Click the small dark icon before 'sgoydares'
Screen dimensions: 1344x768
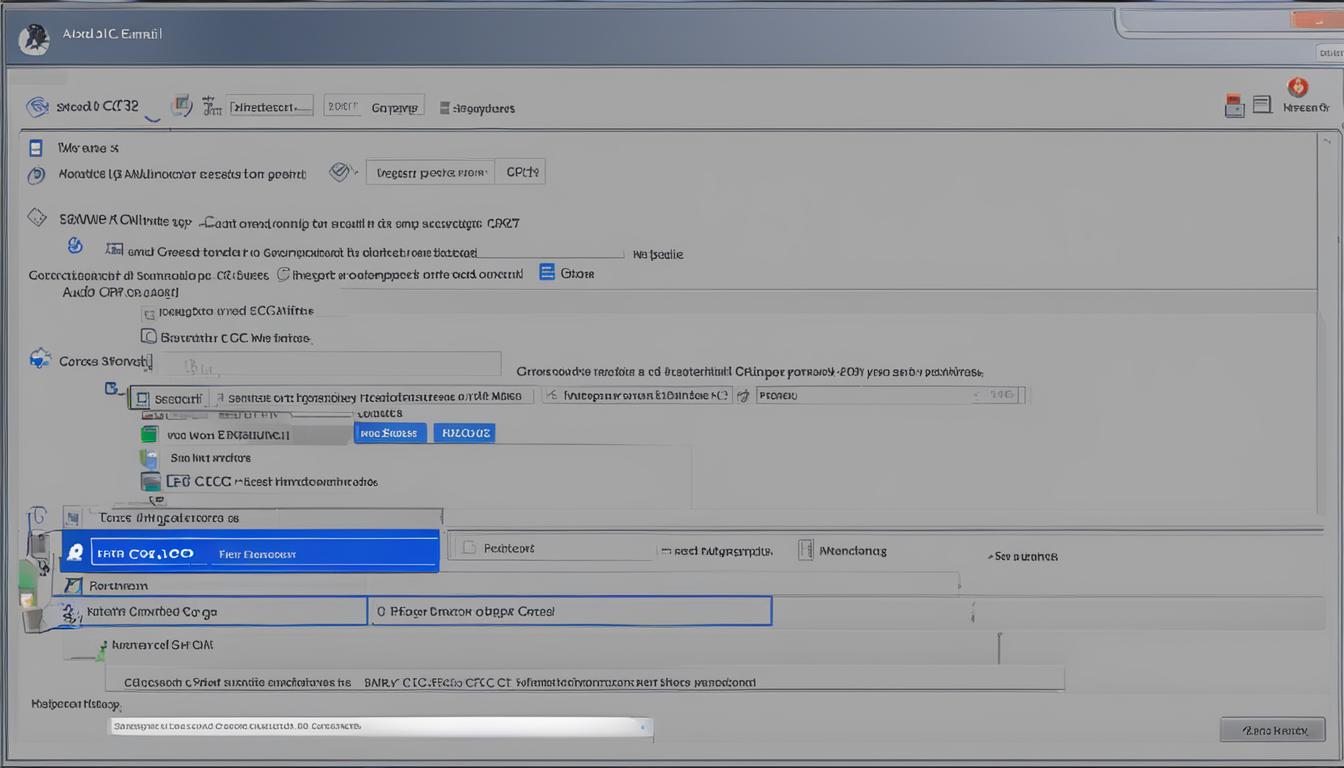[x=445, y=107]
